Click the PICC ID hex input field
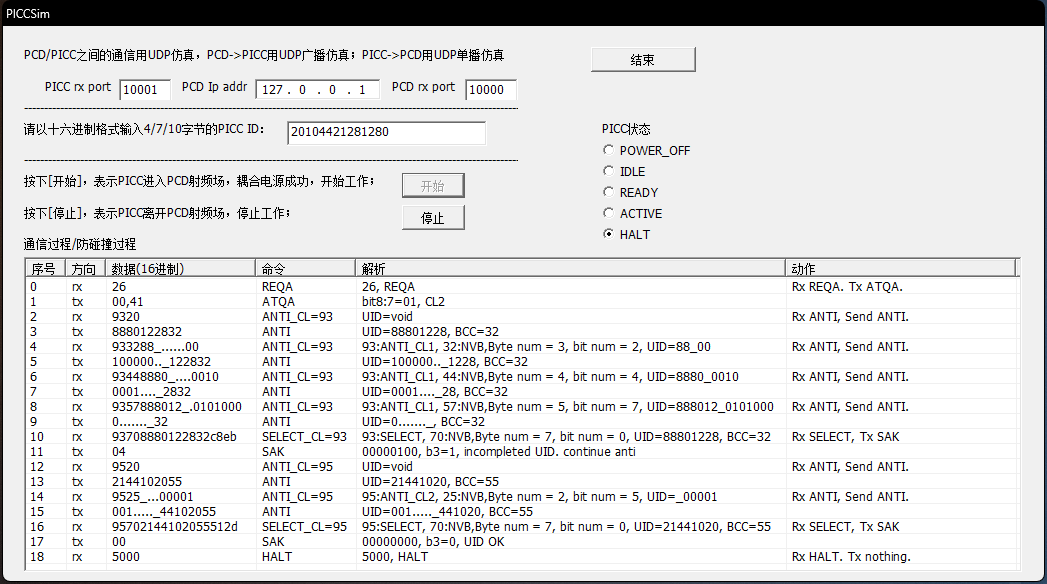This screenshot has width=1047, height=584. pyautogui.click(x=385, y=133)
